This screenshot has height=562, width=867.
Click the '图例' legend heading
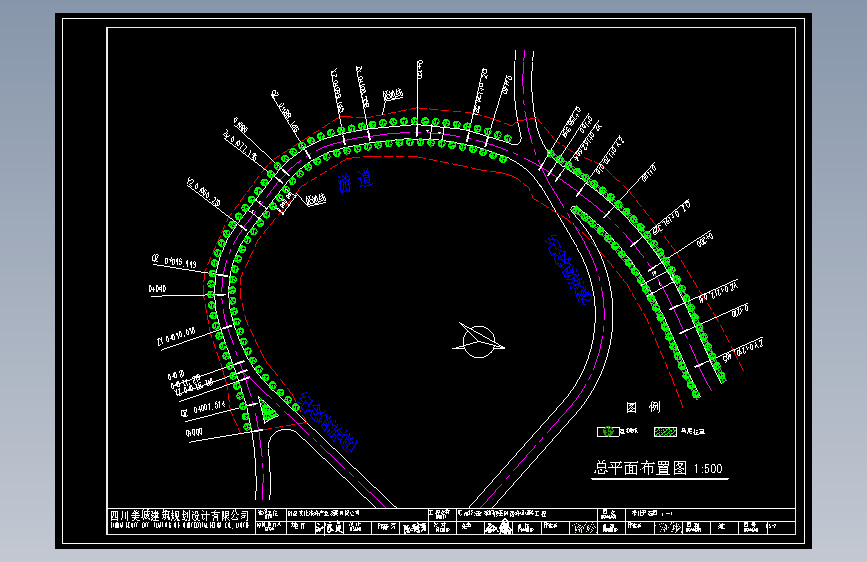tap(644, 407)
